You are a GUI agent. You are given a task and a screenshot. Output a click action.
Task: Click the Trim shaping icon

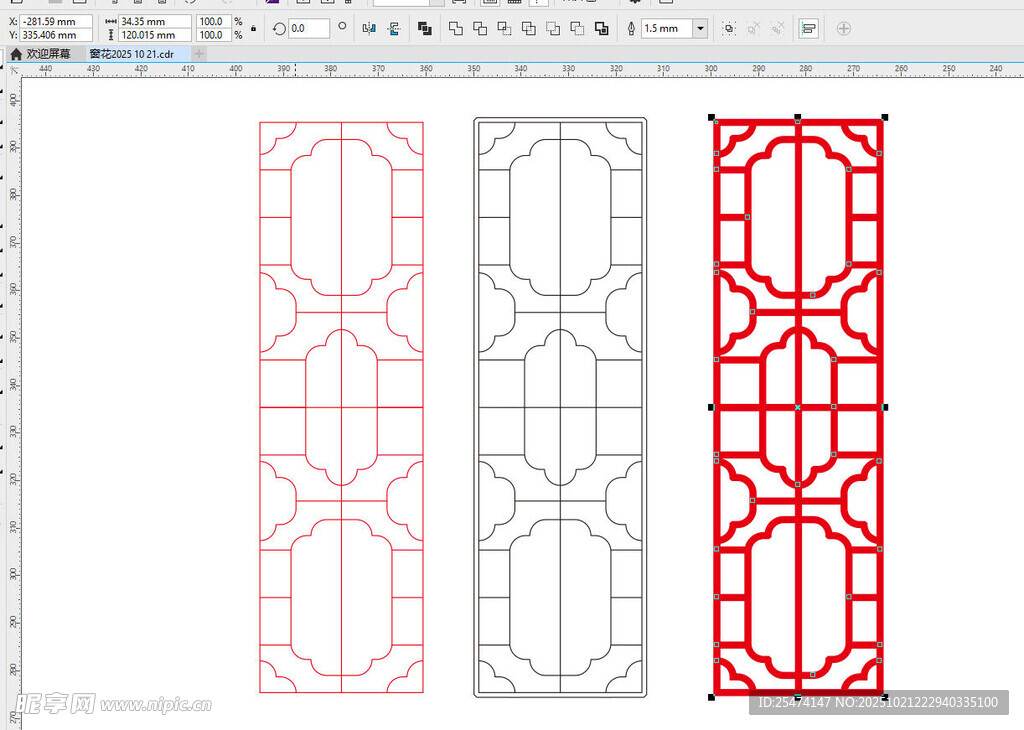[x=480, y=29]
